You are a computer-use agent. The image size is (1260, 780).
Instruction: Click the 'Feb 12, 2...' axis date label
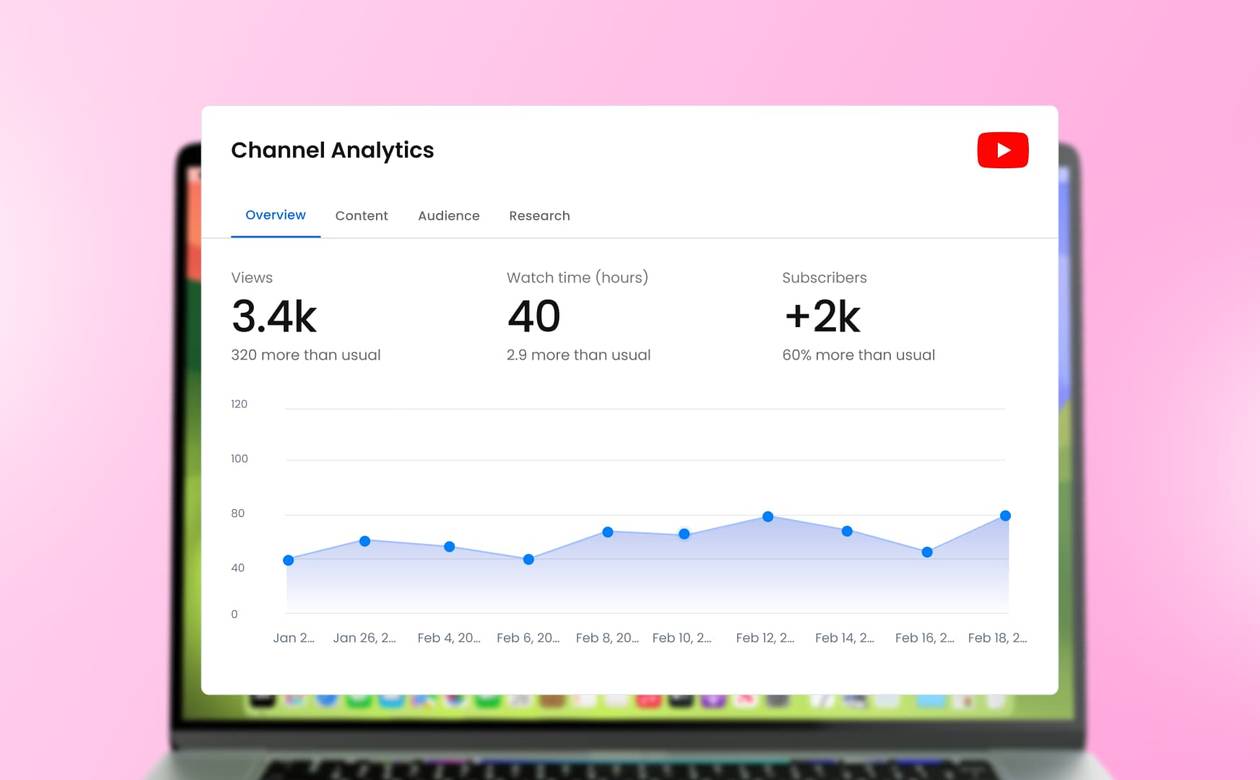766,638
